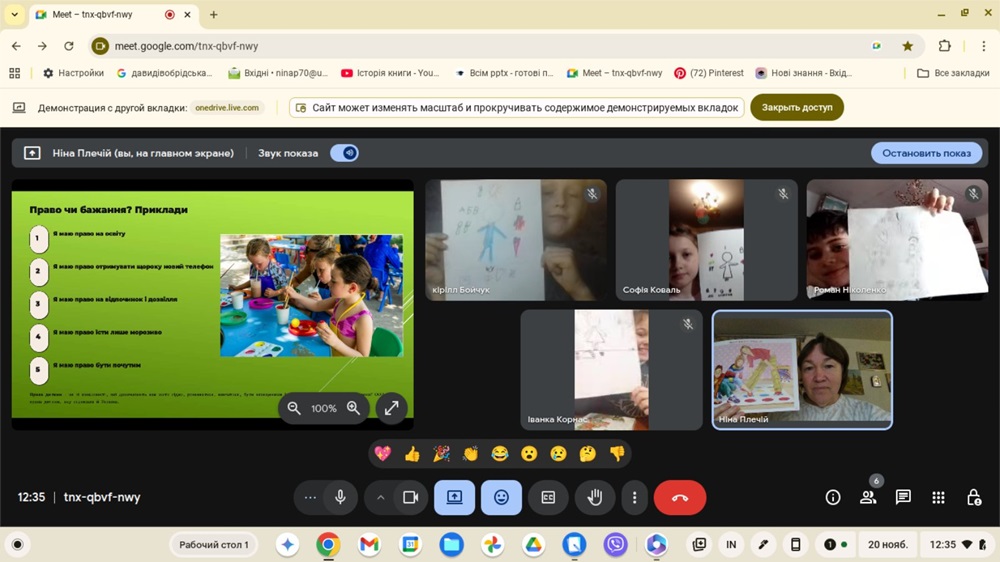The width and height of the screenshot is (1000, 562).
Task: Open the in-call chat panel
Action: (903, 497)
